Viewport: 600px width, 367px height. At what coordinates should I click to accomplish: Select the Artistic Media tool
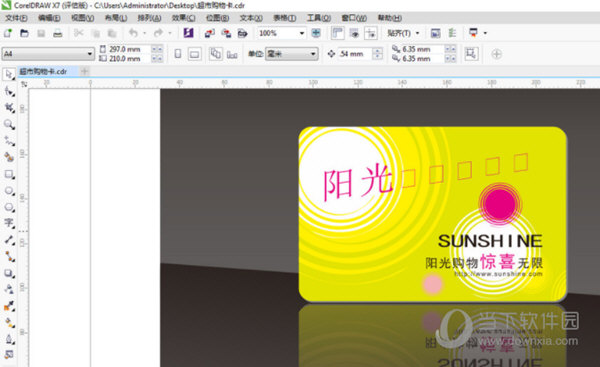pyautogui.click(x=9, y=157)
